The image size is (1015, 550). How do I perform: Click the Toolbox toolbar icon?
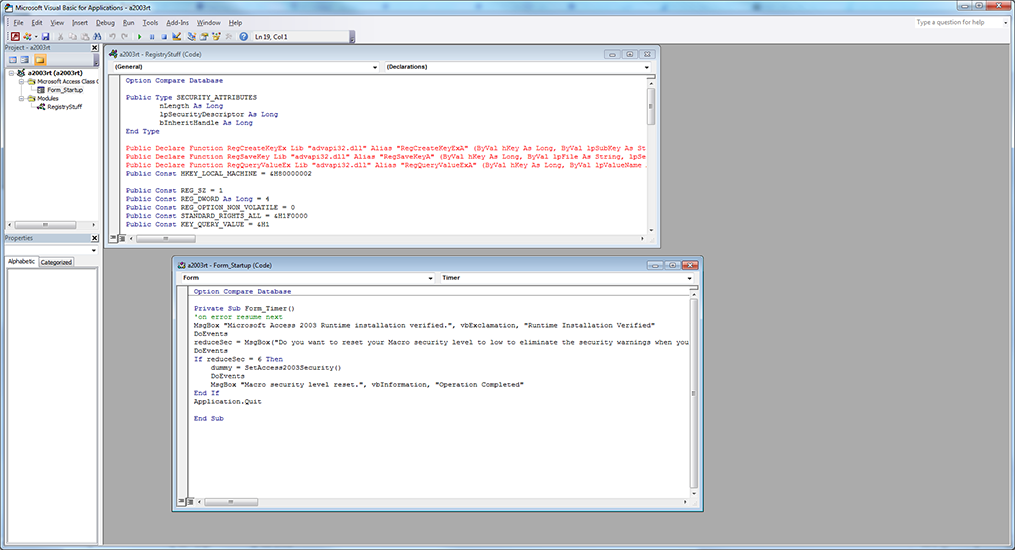coord(229,37)
